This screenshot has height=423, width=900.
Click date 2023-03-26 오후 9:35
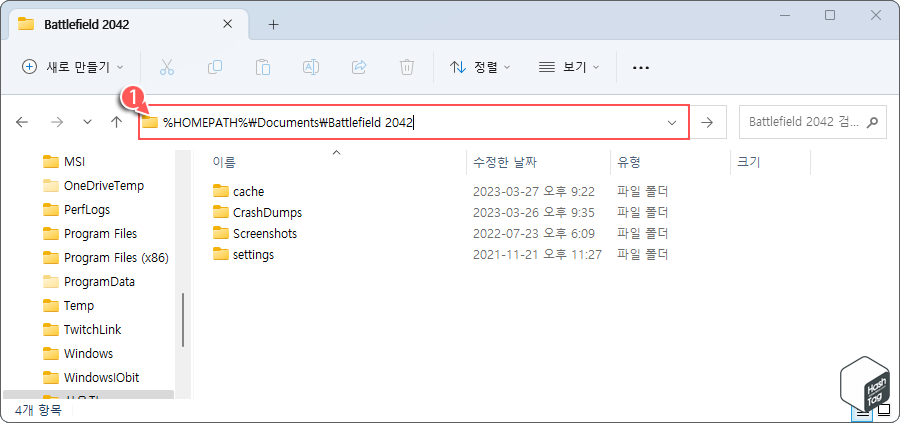click(534, 212)
